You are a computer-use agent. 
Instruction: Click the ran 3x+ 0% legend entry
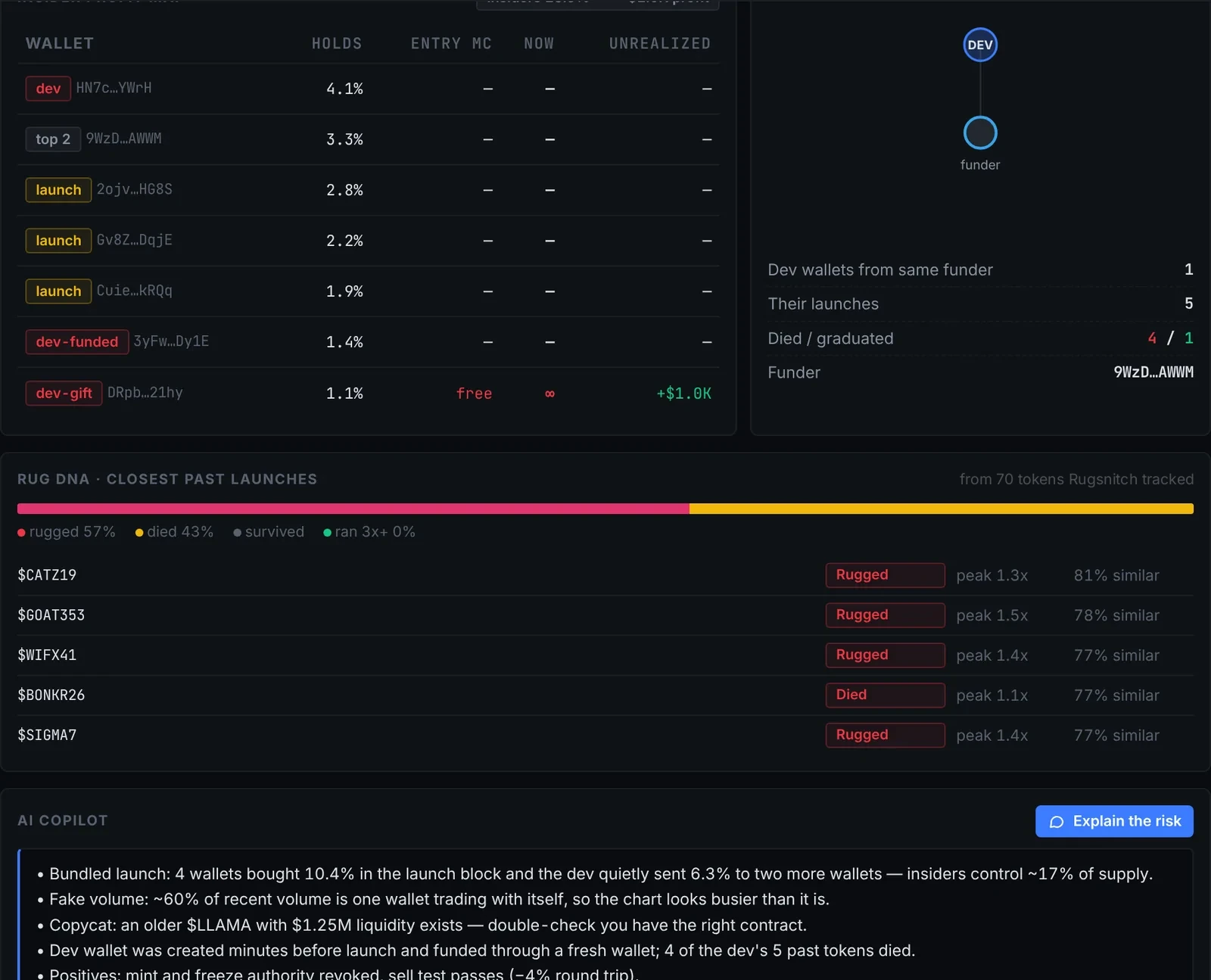click(x=369, y=532)
